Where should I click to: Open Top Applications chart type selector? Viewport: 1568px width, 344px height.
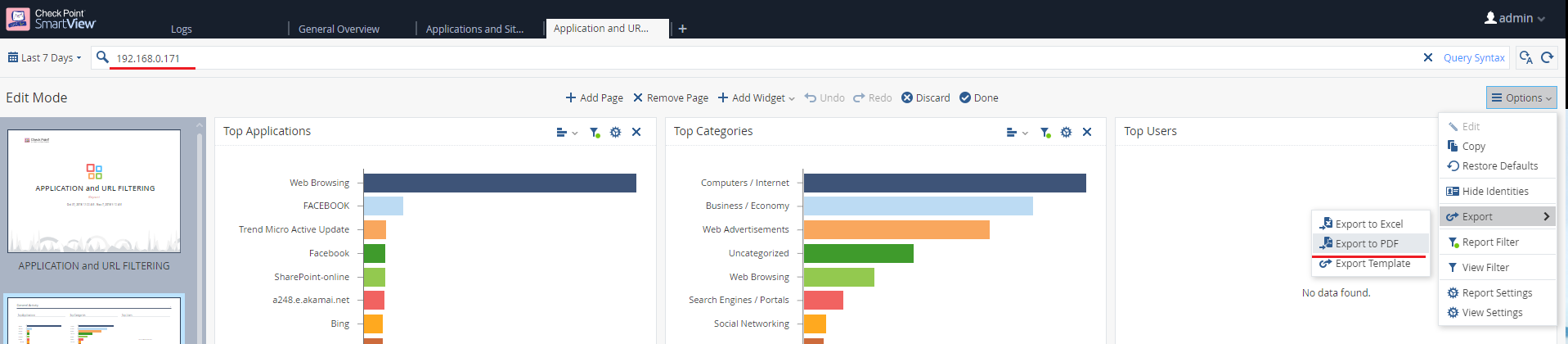[x=567, y=132]
